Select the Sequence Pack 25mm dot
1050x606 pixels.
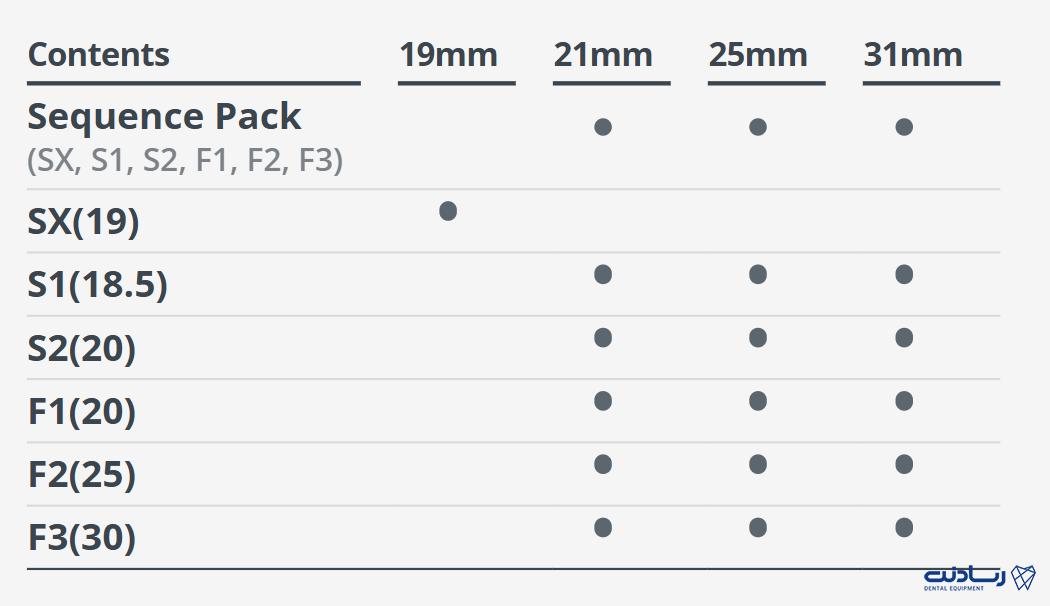click(x=757, y=127)
